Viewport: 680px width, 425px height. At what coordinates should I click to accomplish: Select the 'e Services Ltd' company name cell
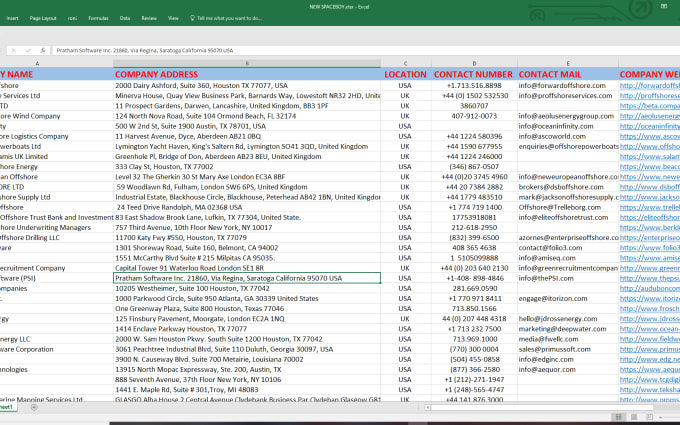56,95
